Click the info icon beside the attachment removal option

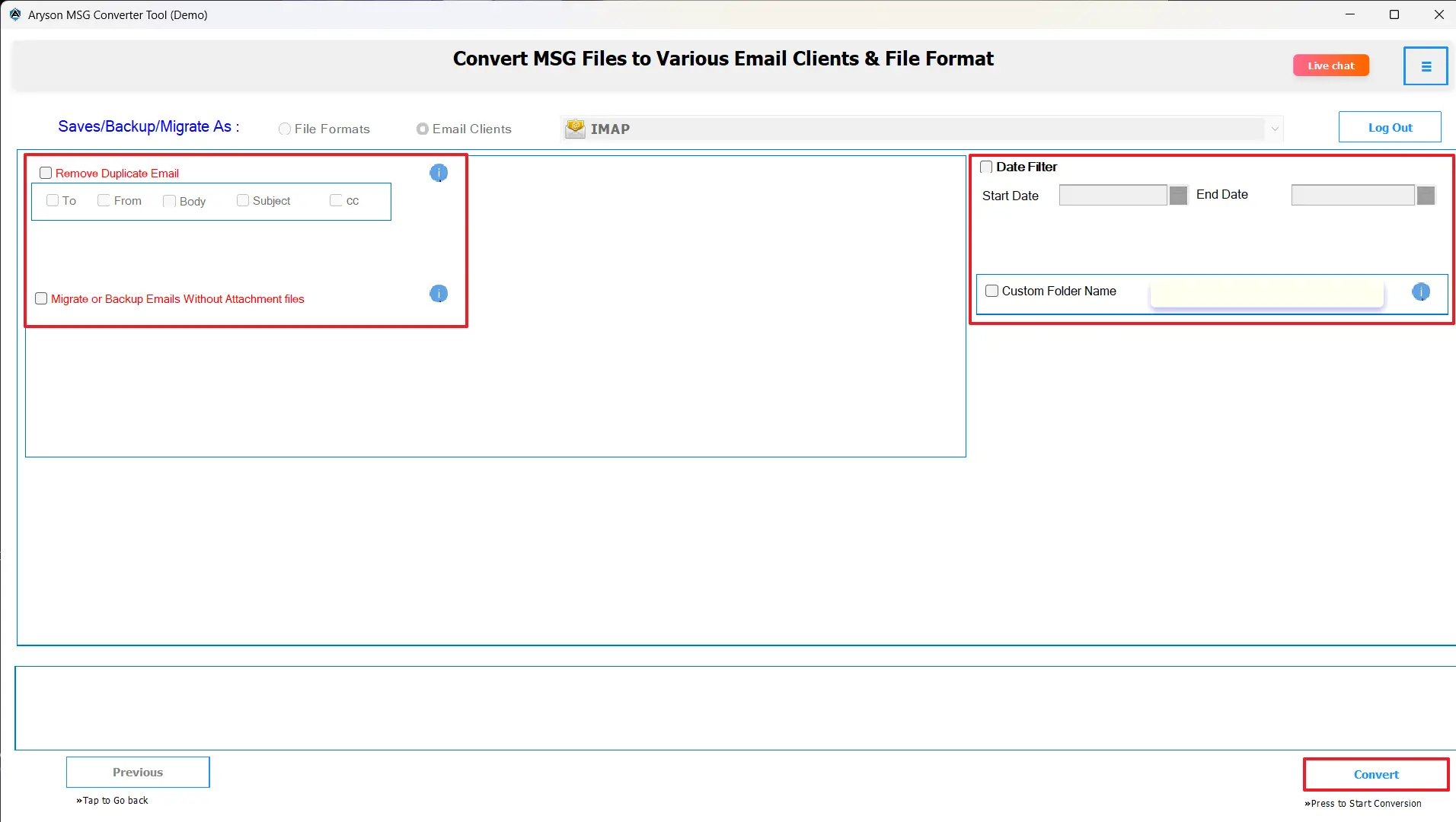[x=438, y=294]
